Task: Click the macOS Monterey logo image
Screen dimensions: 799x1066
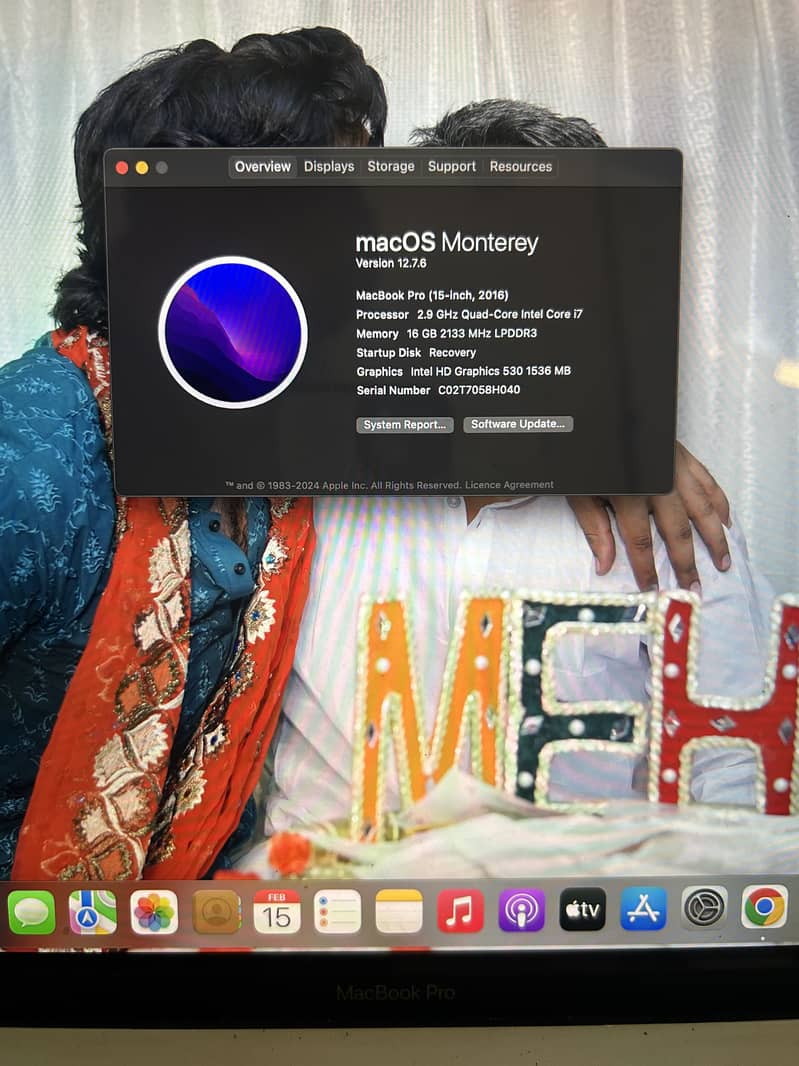Action: (233, 332)
